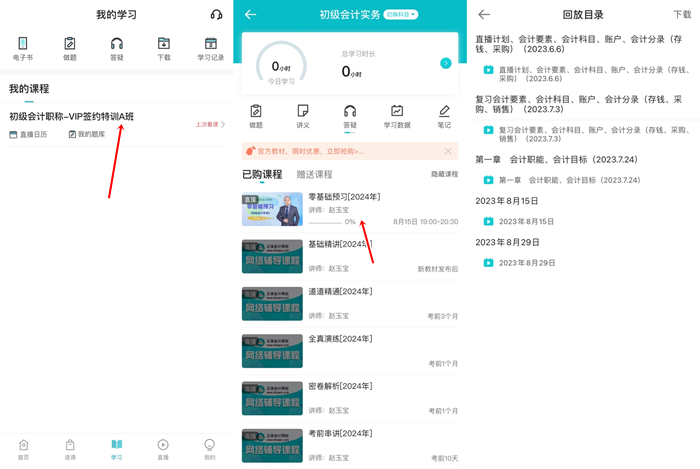Image resolution: width=700 pixels, height=469 pixels.
Task: Tap arrow button on study time card
Action: pyautogui.click(x=446, y=63)
